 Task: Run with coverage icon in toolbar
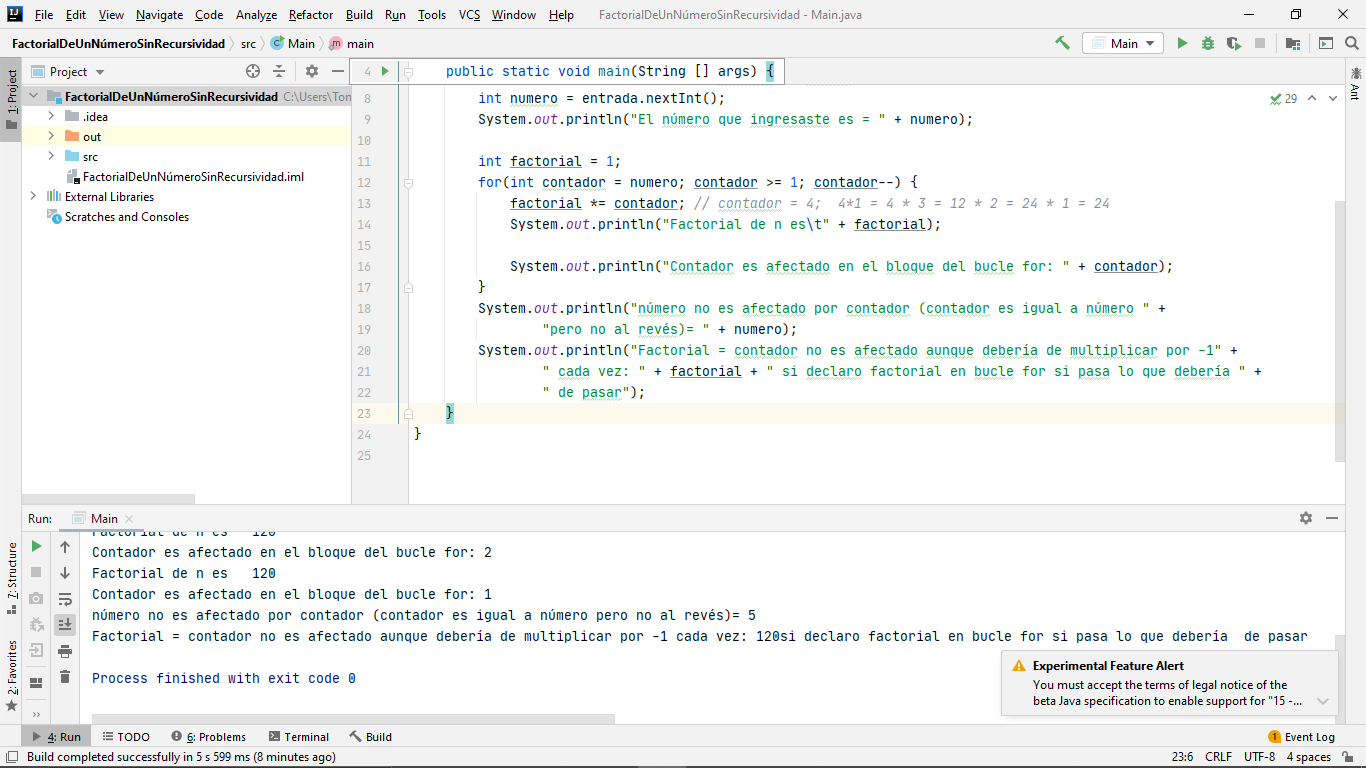pyautogui.click(x=1234, y=43)
